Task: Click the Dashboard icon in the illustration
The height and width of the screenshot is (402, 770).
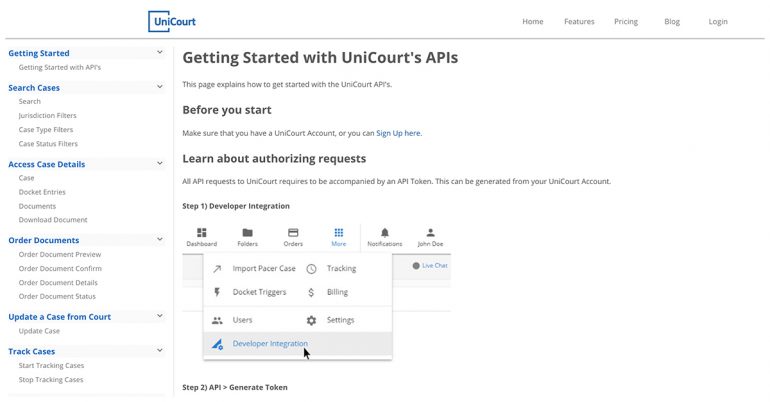Action: tap(202, 233)
